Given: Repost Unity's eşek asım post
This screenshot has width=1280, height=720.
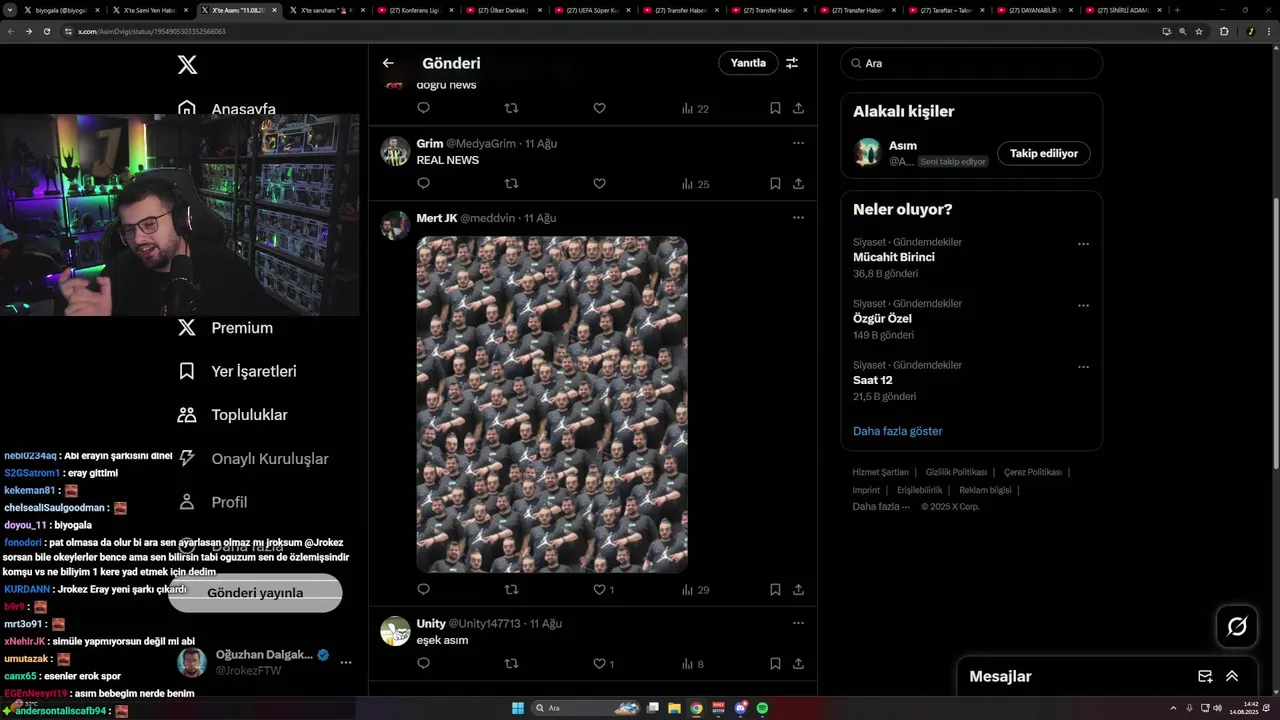Looking at the screenshot, I should 511,664.
